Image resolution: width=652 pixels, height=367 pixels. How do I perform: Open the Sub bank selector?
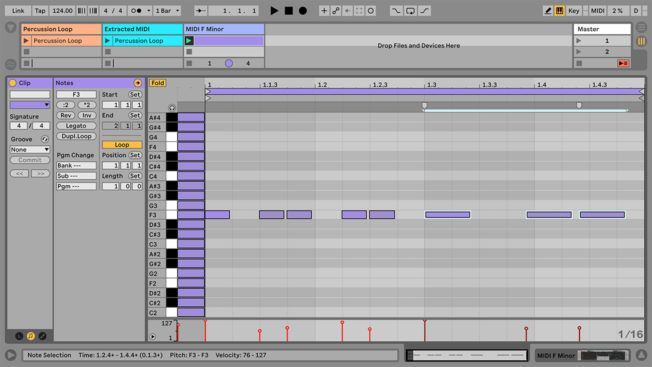[x=76, y=176]
